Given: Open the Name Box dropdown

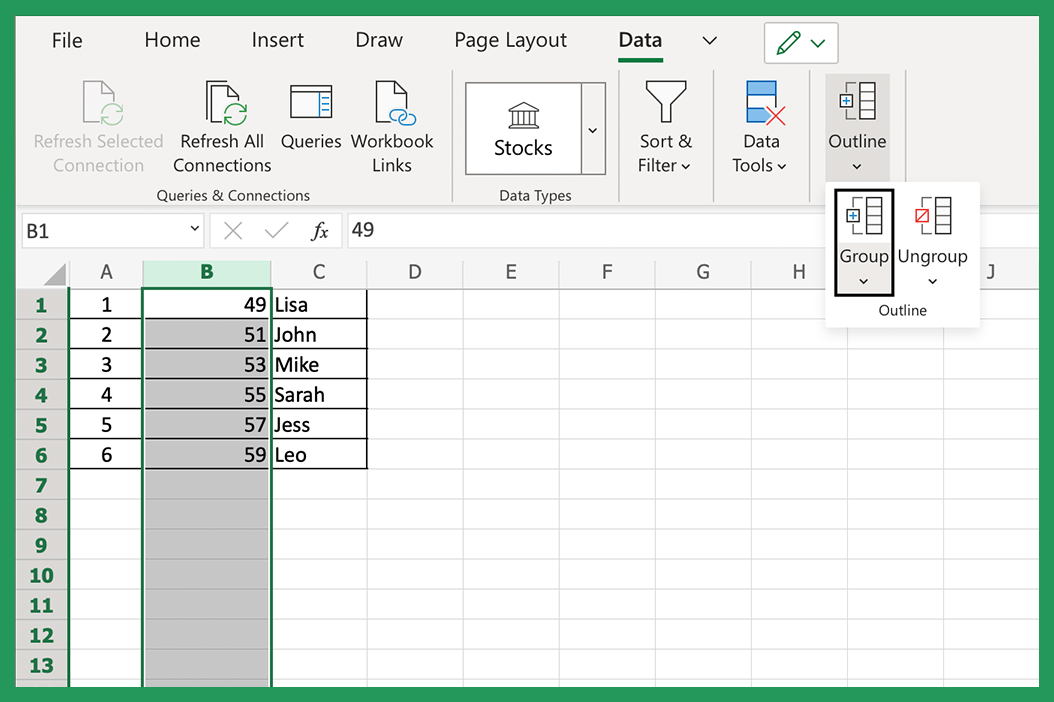Looking at the screenshot, I should click(195, 230).
